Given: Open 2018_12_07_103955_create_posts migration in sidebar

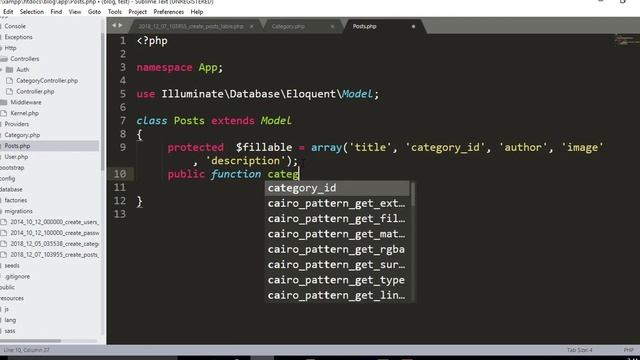Looking at the screenshot, I should tap(54, 255).
